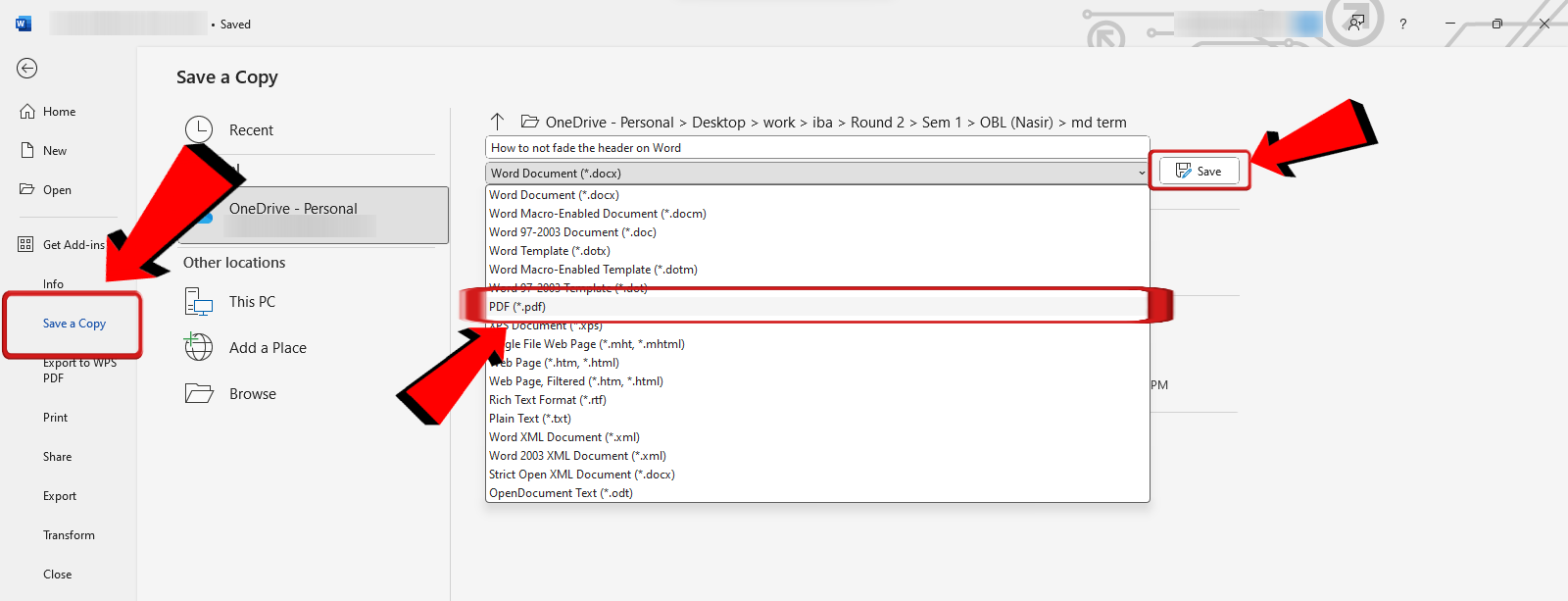Click the Save button

(1200, 171)
